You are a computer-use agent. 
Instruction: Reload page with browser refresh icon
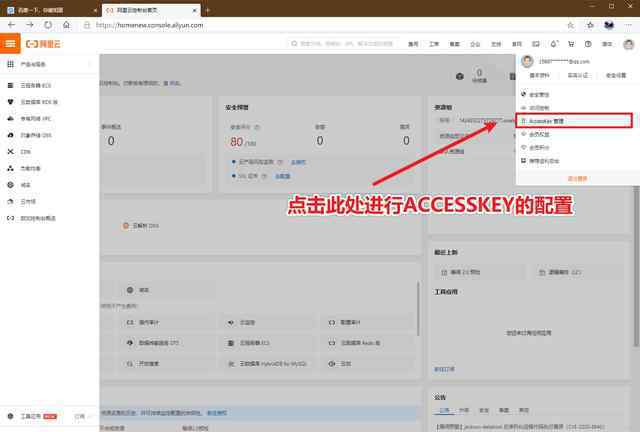click(48, 25)
